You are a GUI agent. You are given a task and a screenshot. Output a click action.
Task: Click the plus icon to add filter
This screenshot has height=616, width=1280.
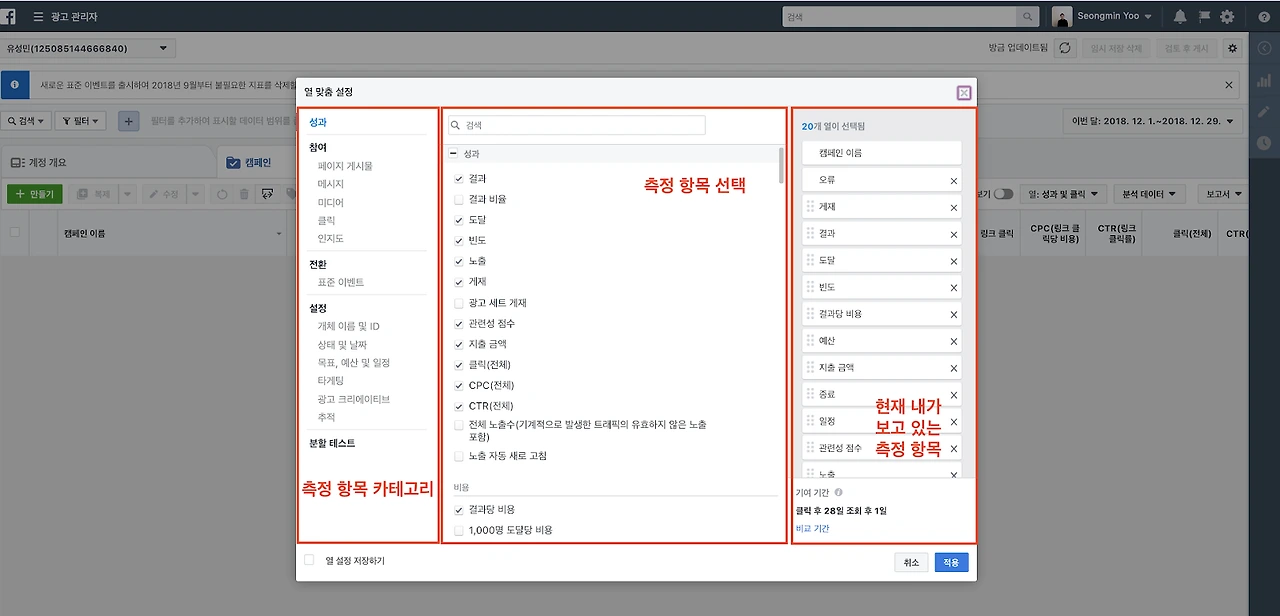tap(129, 121)
